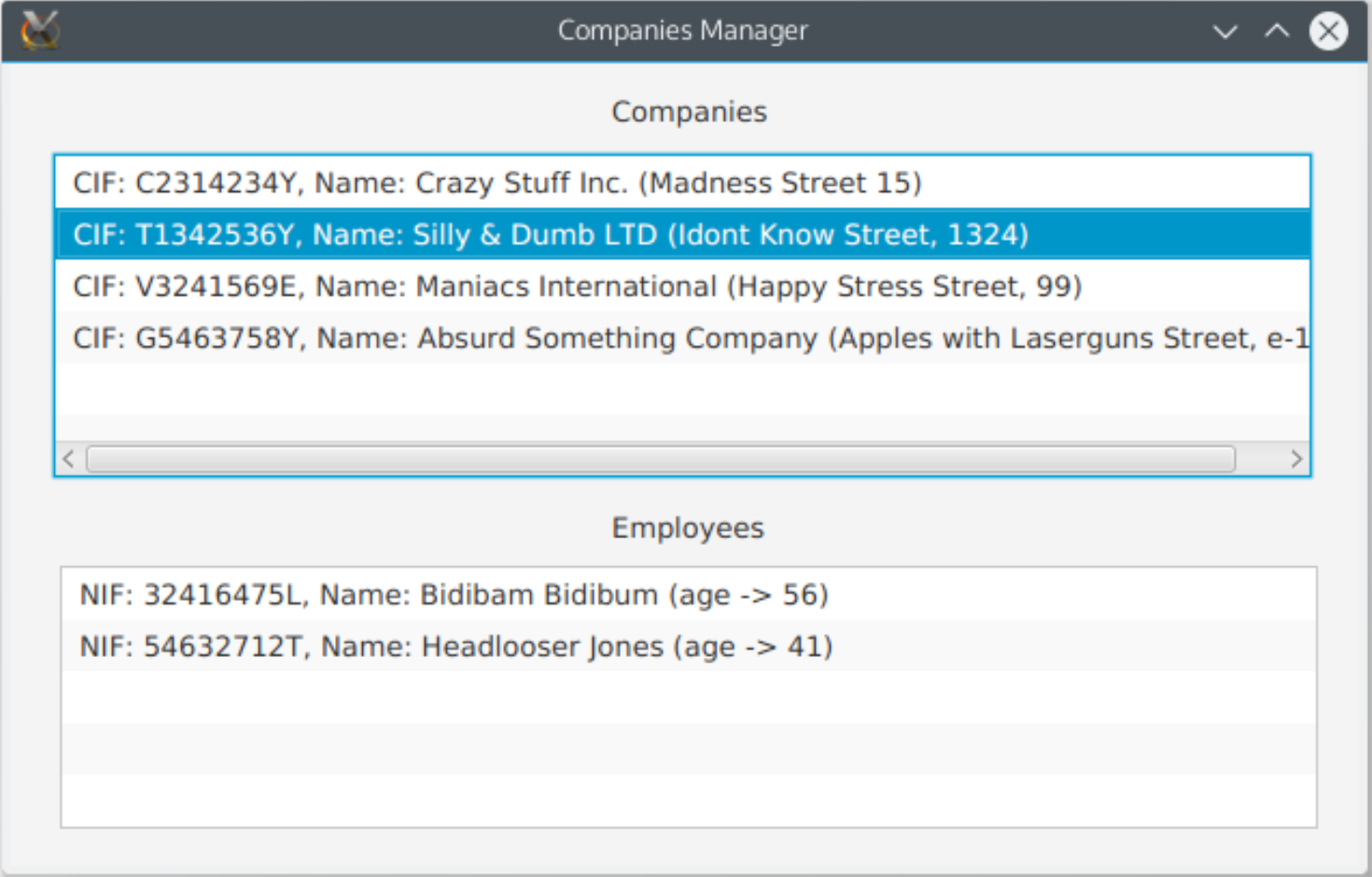
Task: Click the left arrow of the horizontal scrollbar
Action: click(x=66, y=458)
